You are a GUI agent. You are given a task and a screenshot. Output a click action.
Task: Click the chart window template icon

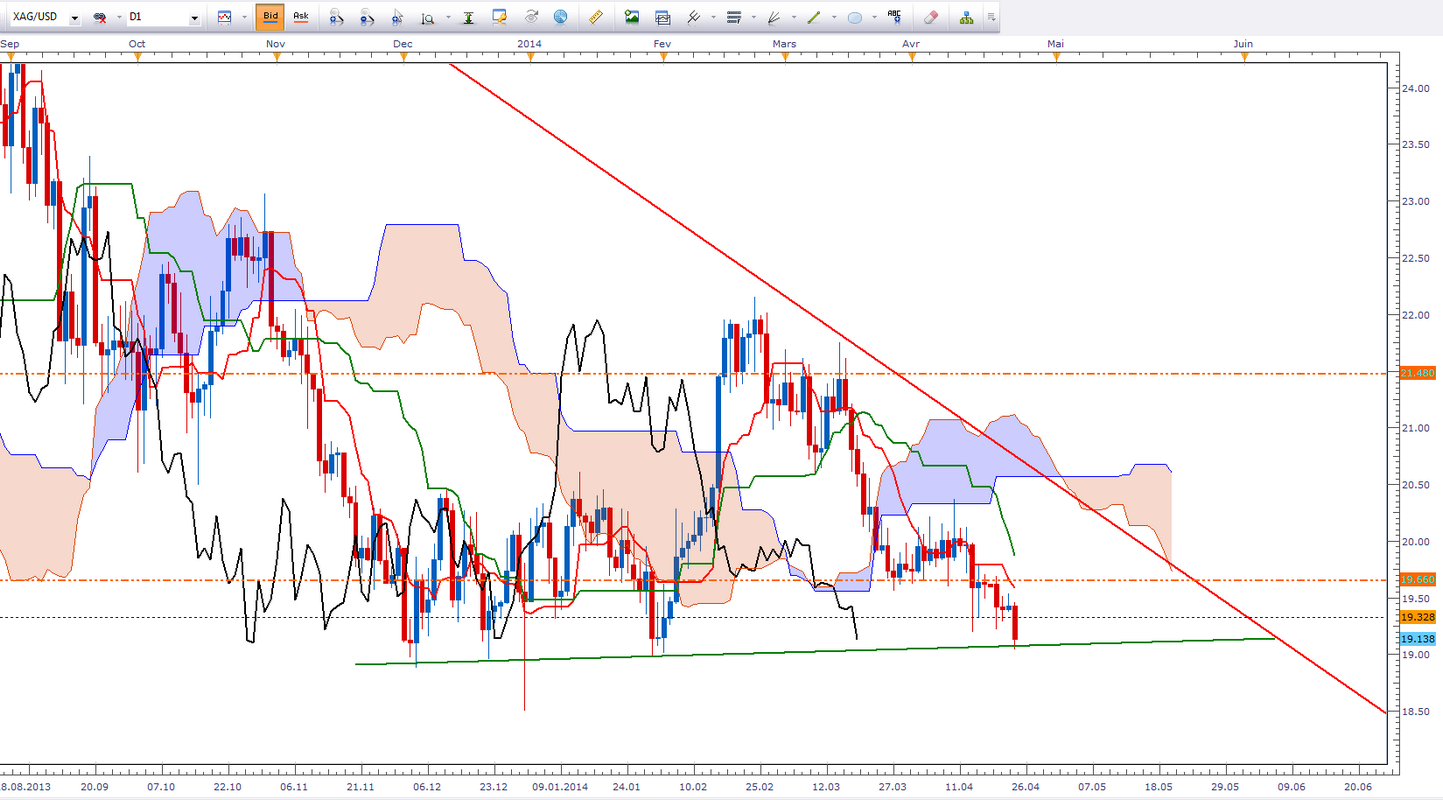(x=662, y=17)
